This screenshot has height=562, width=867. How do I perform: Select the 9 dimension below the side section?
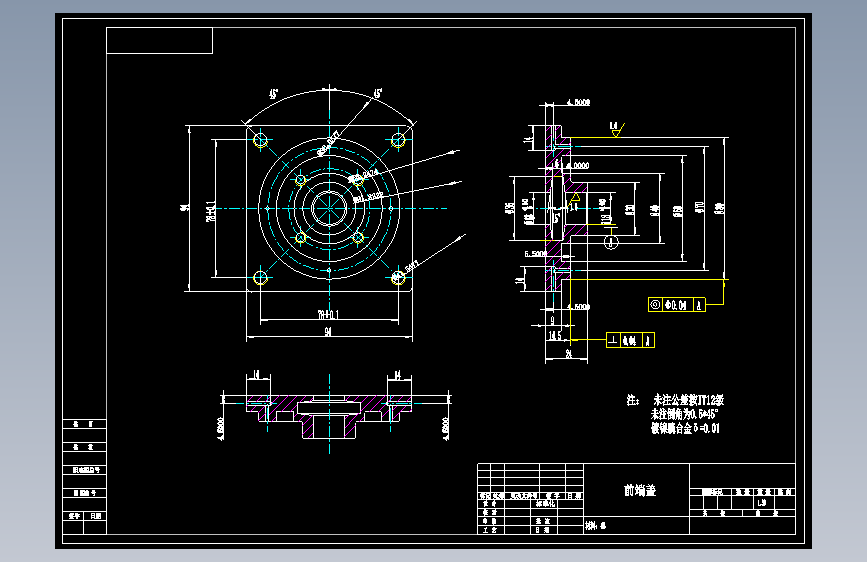pyautogui.click(x=552, y=320)
